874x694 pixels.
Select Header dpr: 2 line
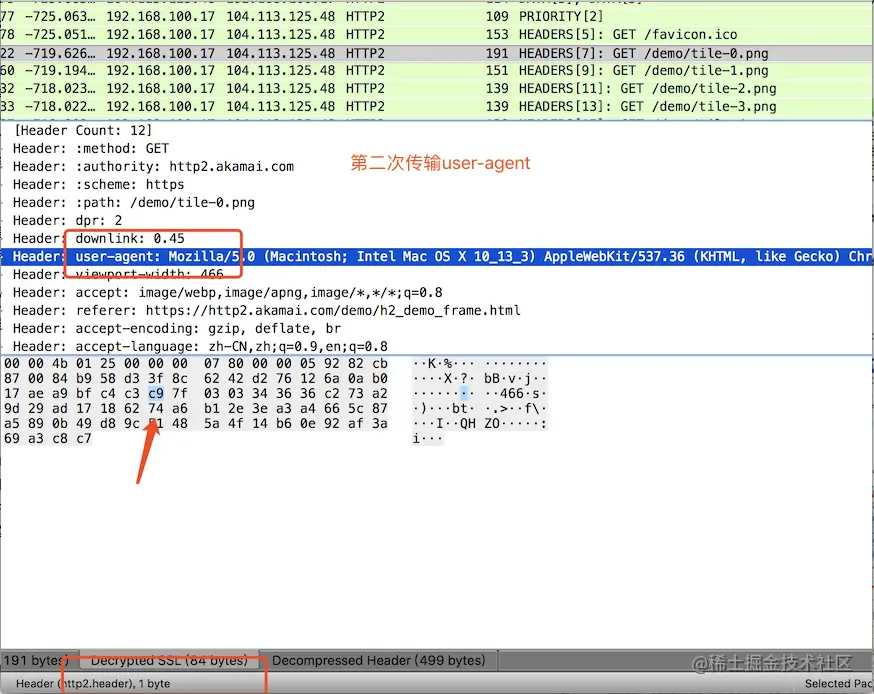tap(67, 220)
